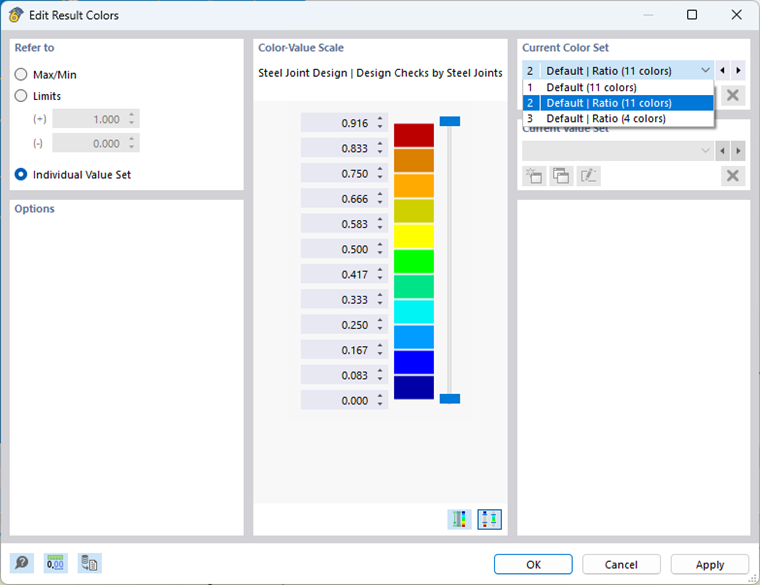This screenshot has height=585, width=760.
Task: Click the positive limit 1.000 field
Action: (96, 119)
